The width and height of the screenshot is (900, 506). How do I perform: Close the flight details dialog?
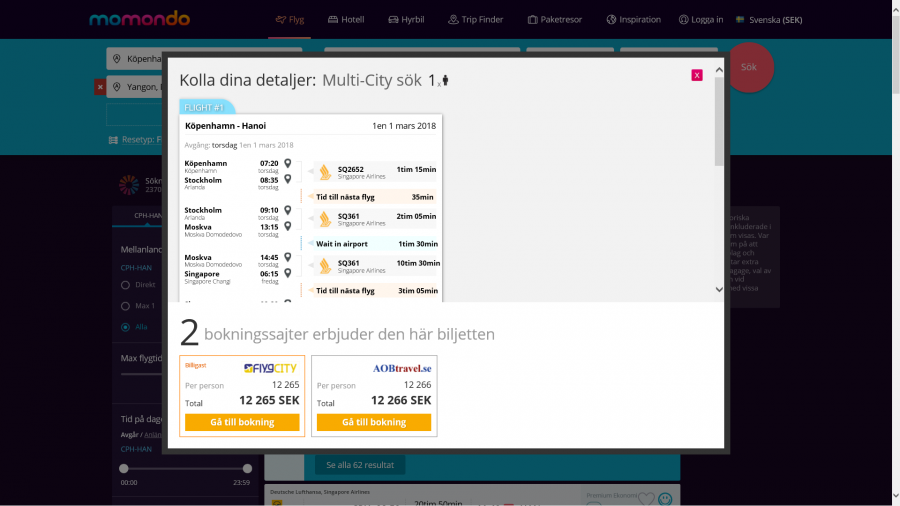click(x=697, y=75)
